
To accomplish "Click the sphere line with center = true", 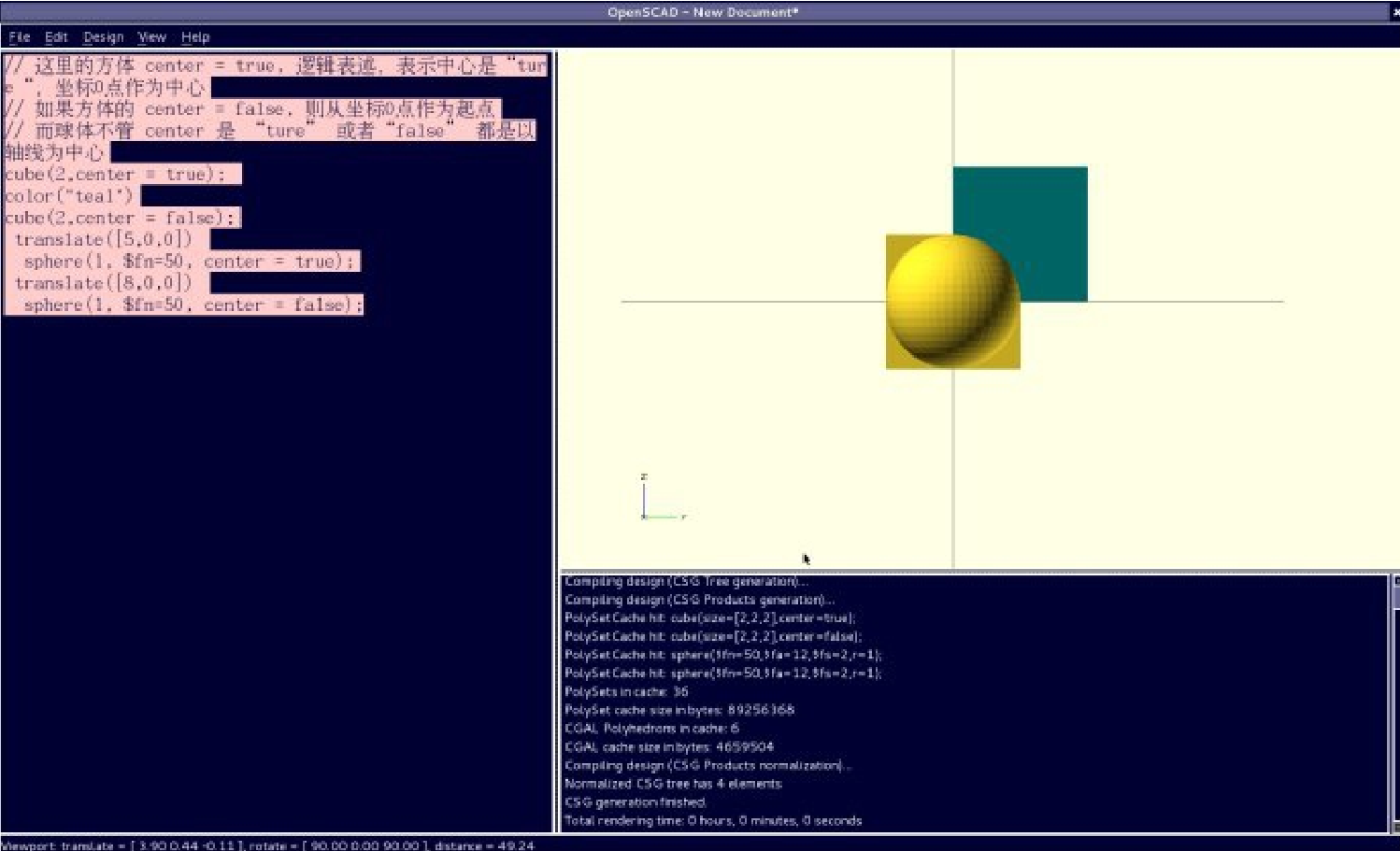I will click(x=189, y=262).
